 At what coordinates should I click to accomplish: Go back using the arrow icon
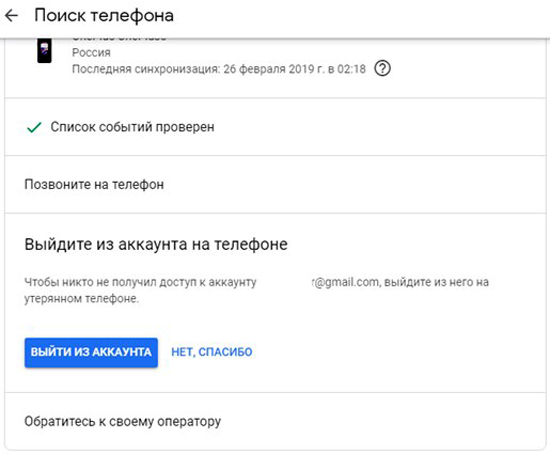(x=11, y=16)
